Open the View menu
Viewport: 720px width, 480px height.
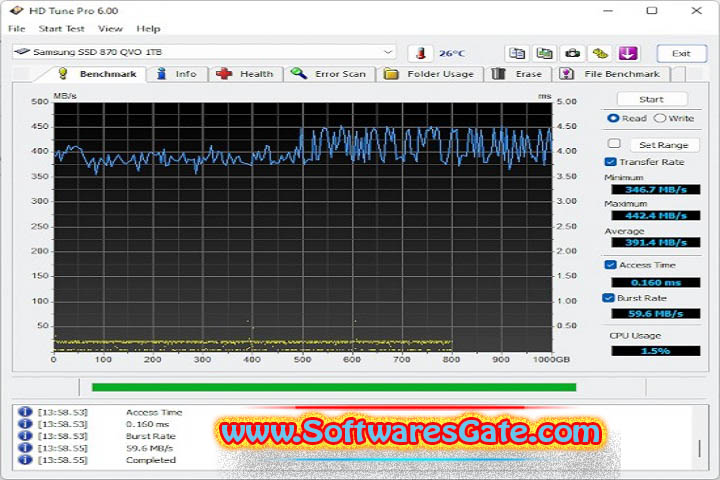(x=110, y=28)
